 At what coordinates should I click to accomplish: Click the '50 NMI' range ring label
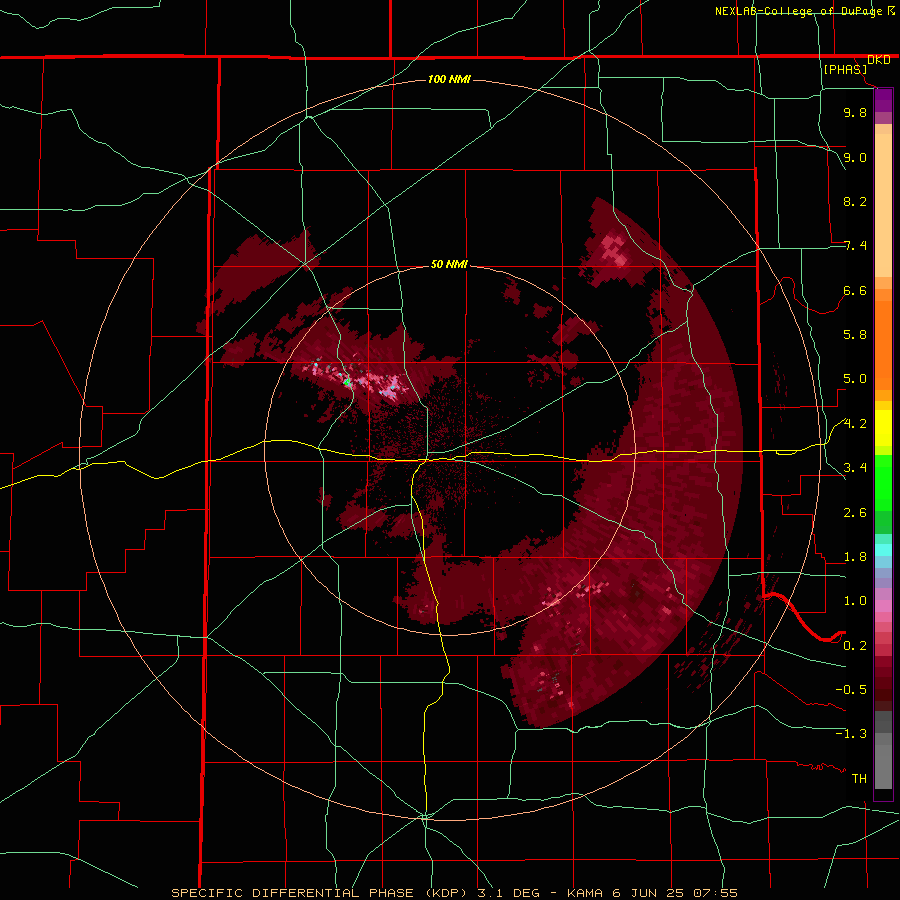coord(449,265)
